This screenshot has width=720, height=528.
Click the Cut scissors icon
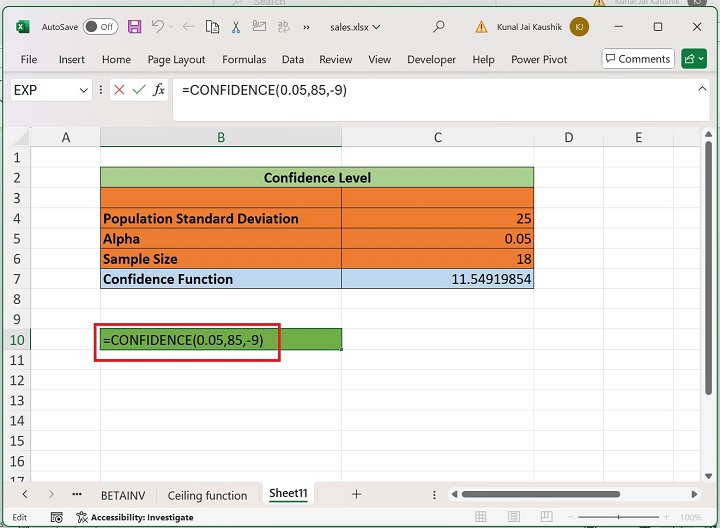tap(236, 27)
